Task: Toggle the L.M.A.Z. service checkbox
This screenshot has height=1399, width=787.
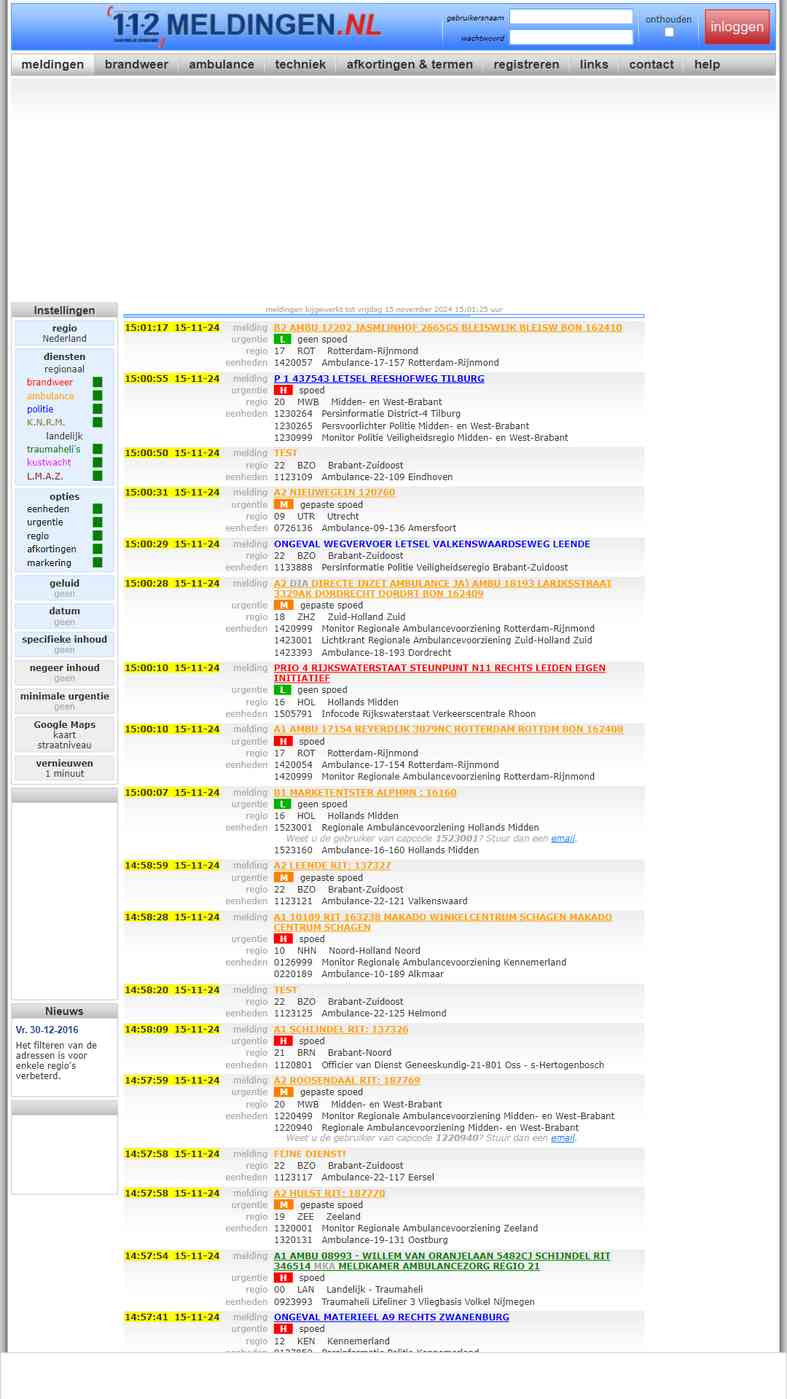Action: pyautogui.click(x=98, y=476)
